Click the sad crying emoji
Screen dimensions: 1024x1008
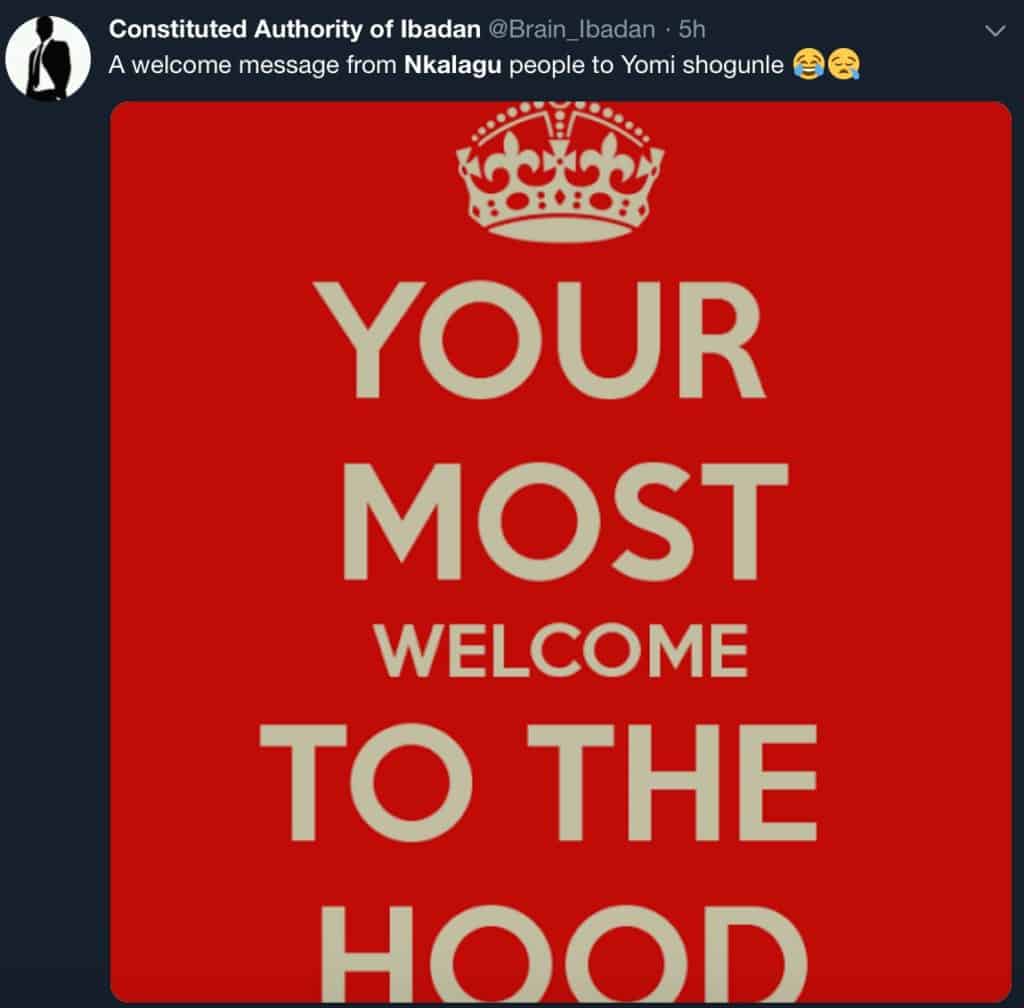pos(844,65)
